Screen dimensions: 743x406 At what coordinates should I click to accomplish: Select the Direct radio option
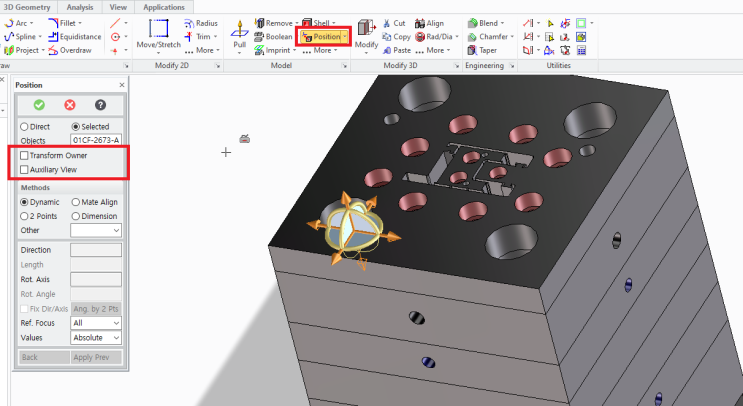(35, 126)
